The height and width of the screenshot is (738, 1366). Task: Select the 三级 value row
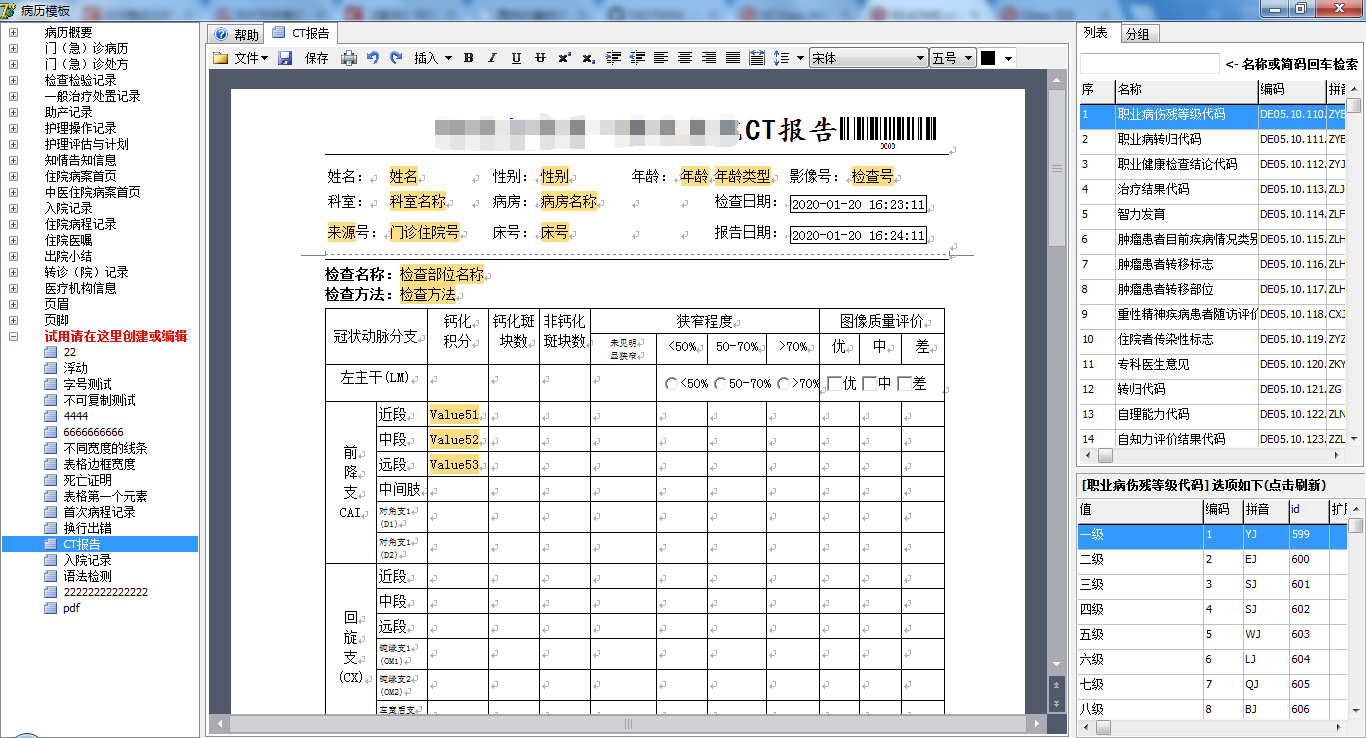1212,584
